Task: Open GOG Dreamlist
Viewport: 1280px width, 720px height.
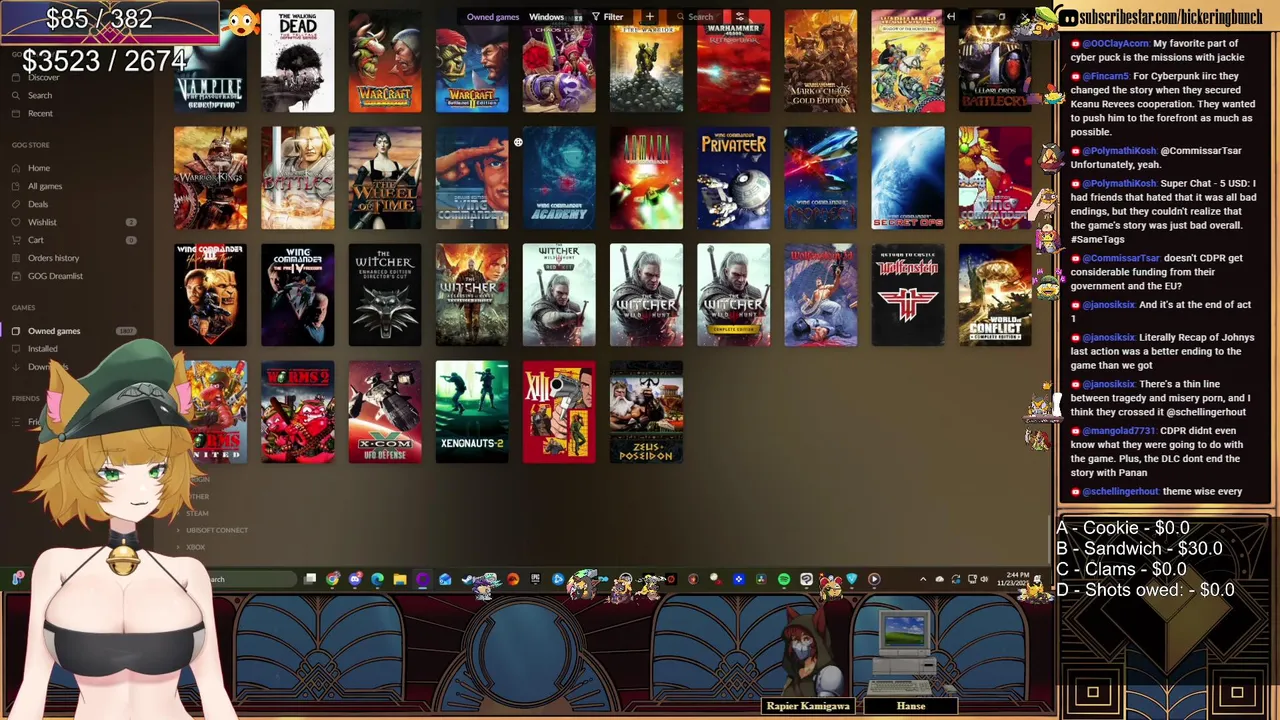Action: (x=55, y=276)
